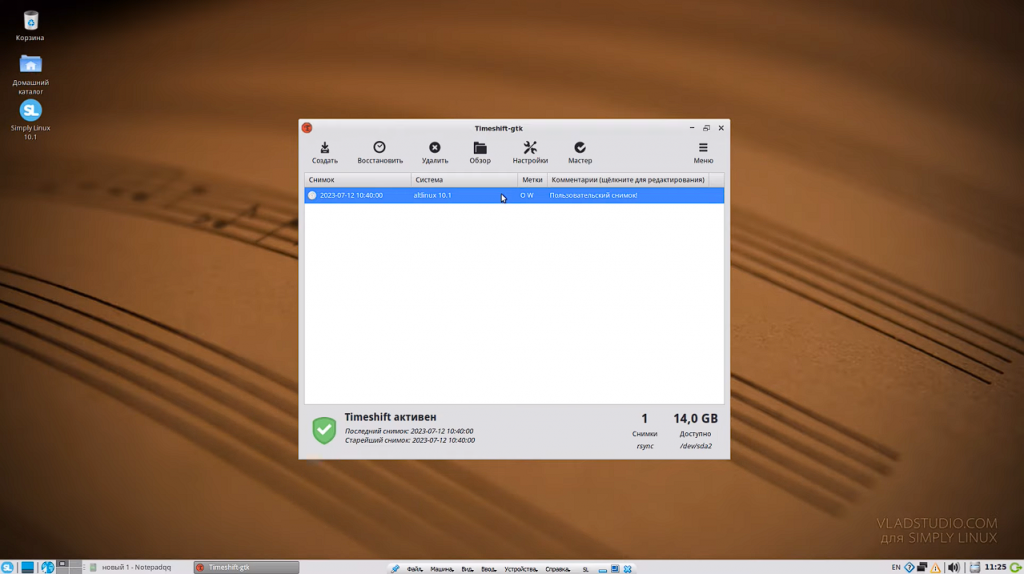
Task: Click the Система column header
Action: point(464,180)
